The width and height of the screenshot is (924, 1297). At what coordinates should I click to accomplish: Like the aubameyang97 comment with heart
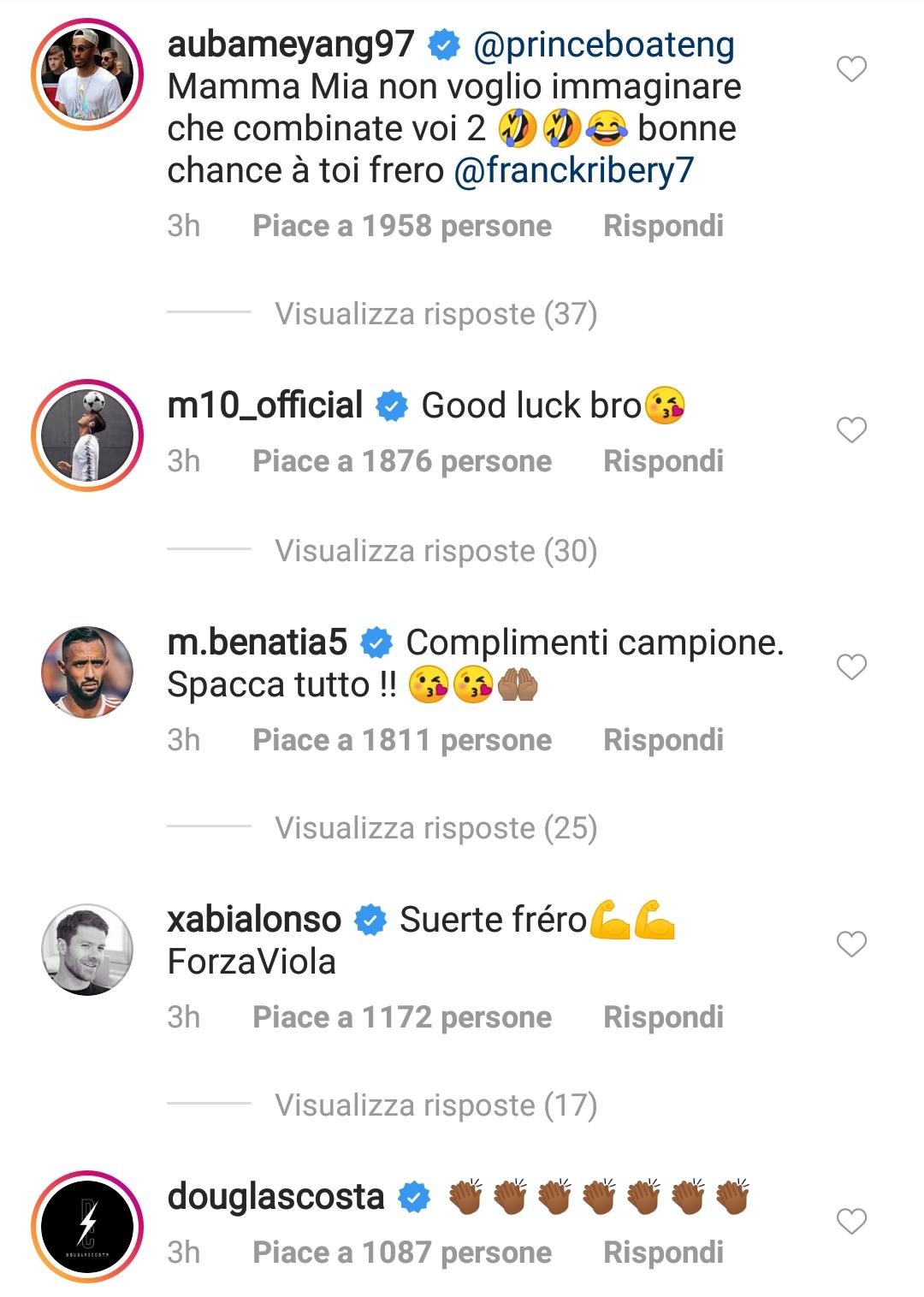851,69
